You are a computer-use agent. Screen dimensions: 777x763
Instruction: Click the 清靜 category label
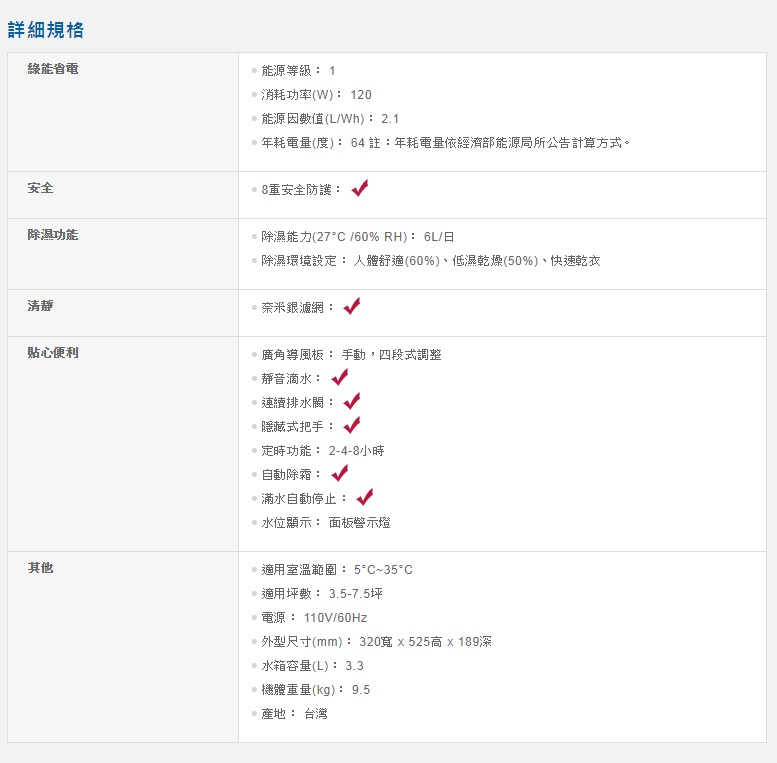(41, 306)
